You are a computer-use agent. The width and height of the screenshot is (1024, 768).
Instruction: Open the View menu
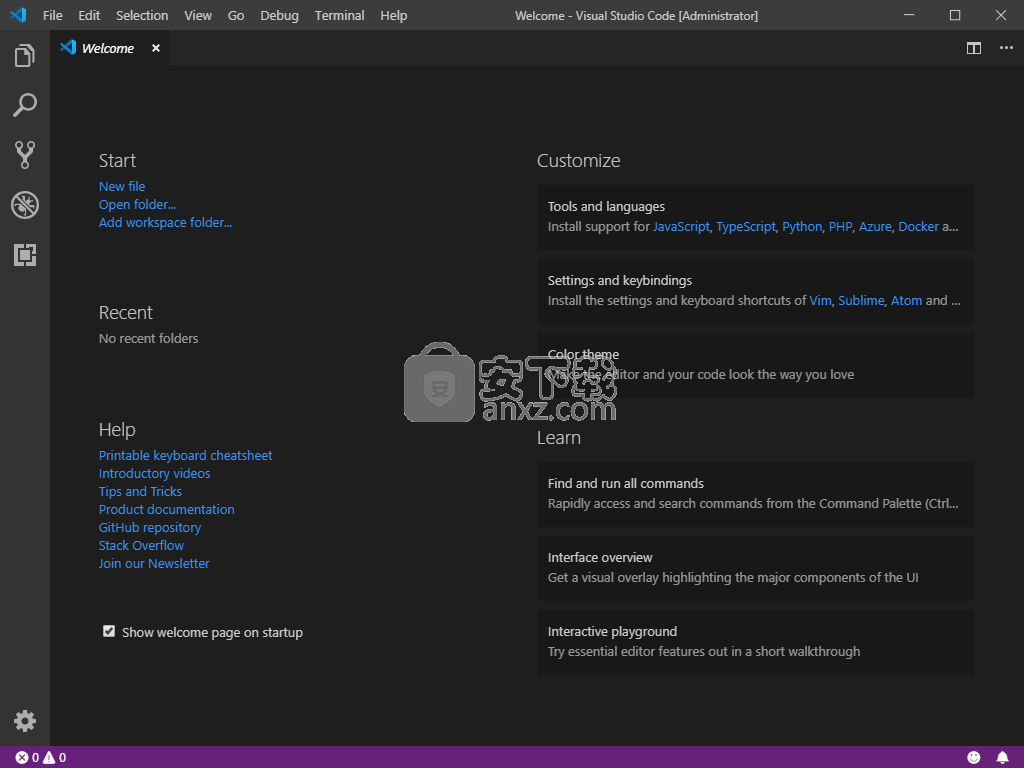(198, 15)
